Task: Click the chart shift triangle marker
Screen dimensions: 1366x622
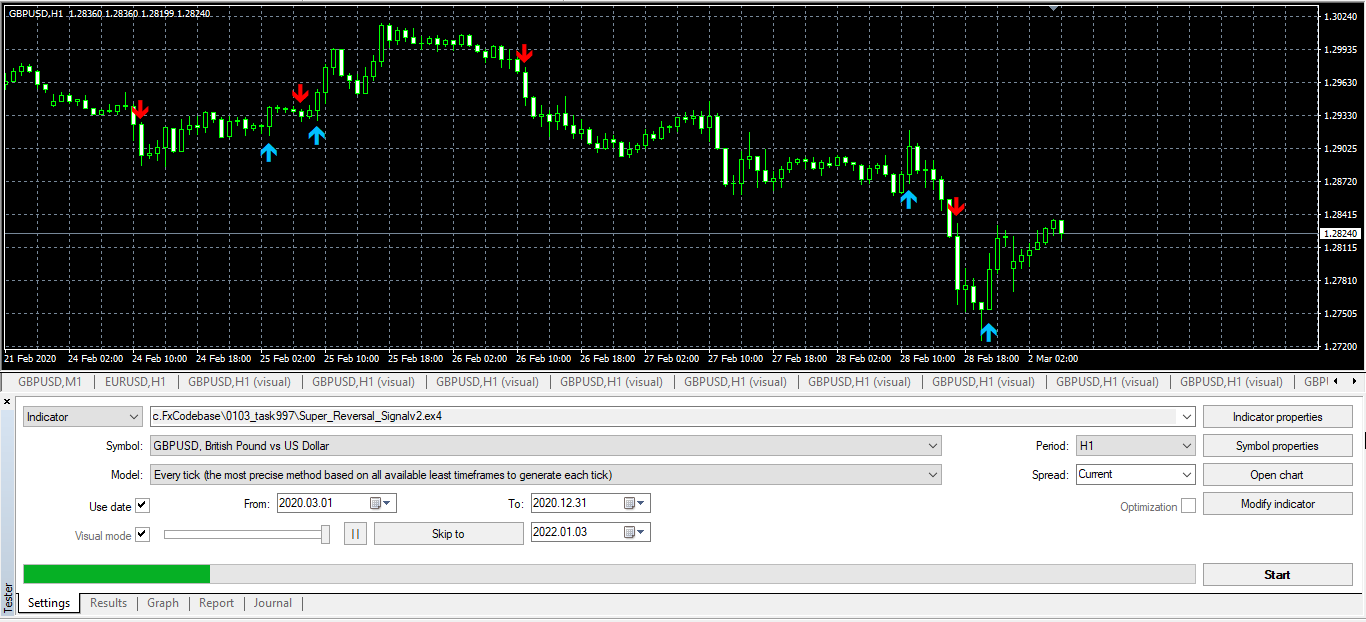Action: [1052, 7]
